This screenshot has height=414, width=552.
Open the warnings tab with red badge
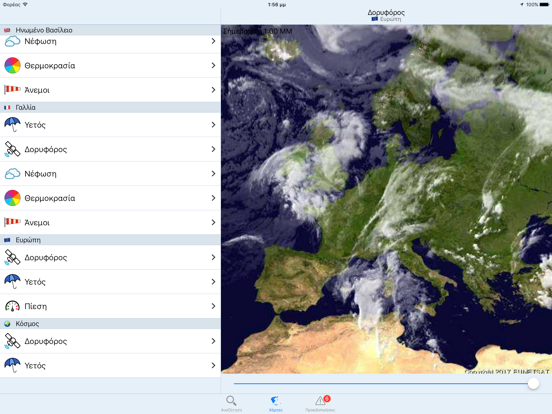pyautogui.click(x=320, y=403)
